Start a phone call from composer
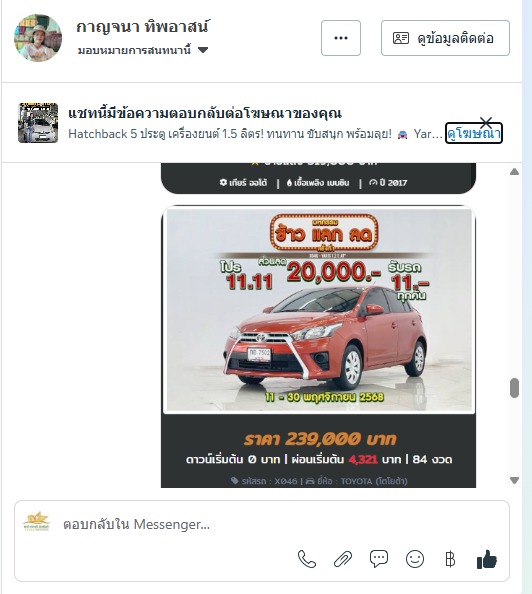The width and height of the screenshot is (532, 594). (307, 559)
